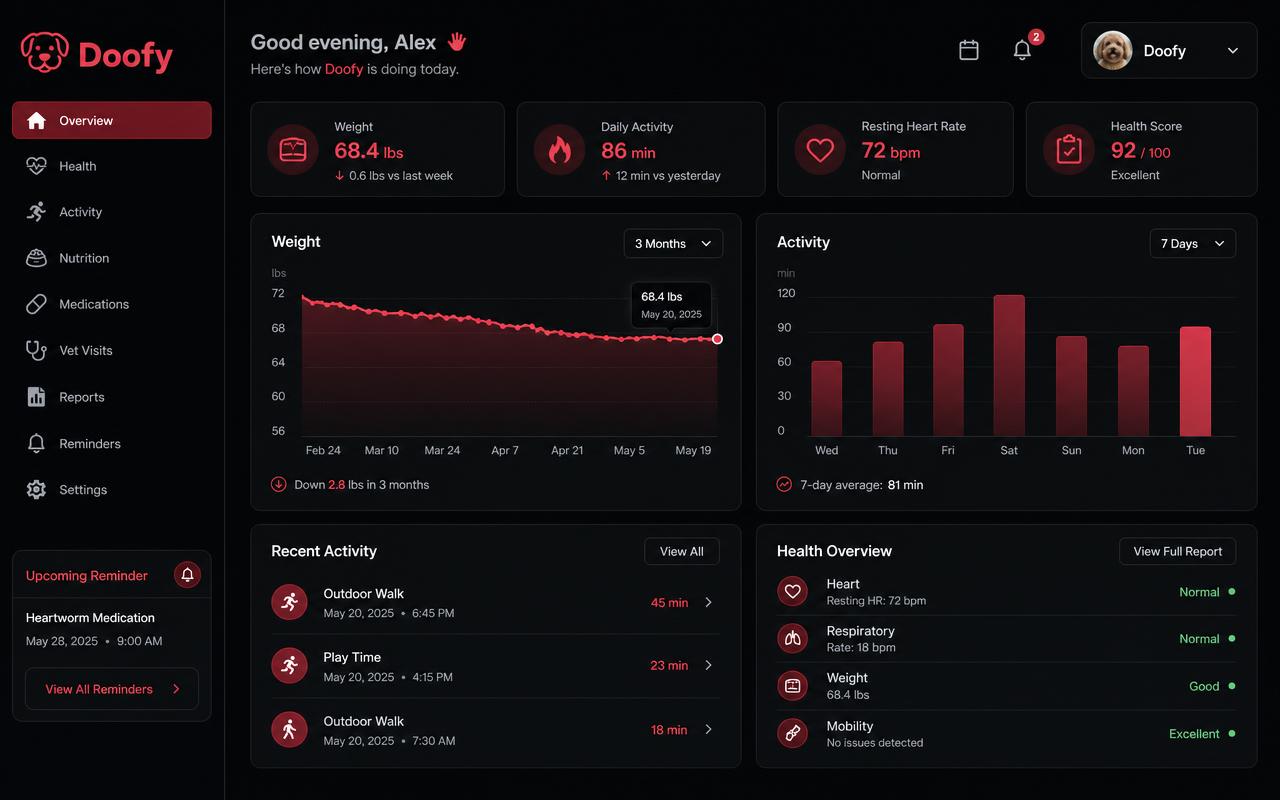Image resolution: width=1280 pixels, height=800 pixels.
Task: Click the Saturday activity bar
Action: coord(1009,365)
